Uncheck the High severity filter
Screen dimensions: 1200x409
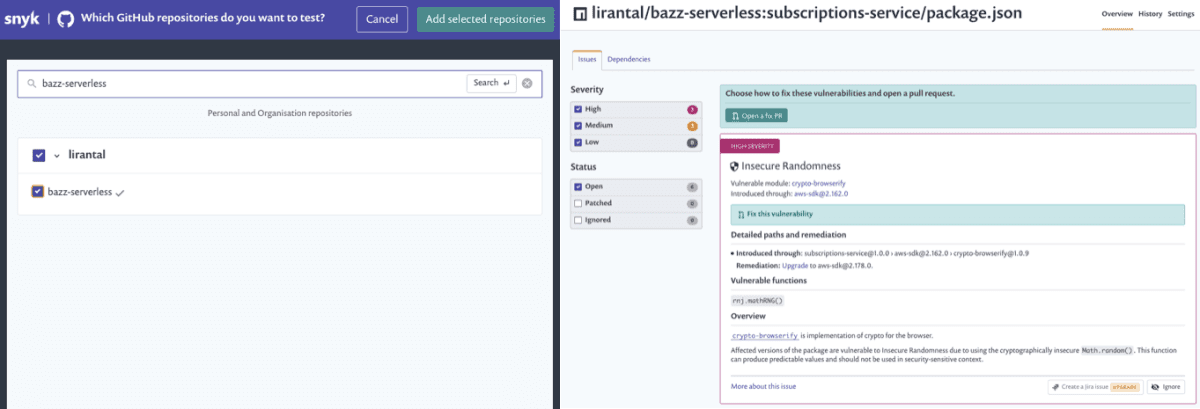(577, 109)
